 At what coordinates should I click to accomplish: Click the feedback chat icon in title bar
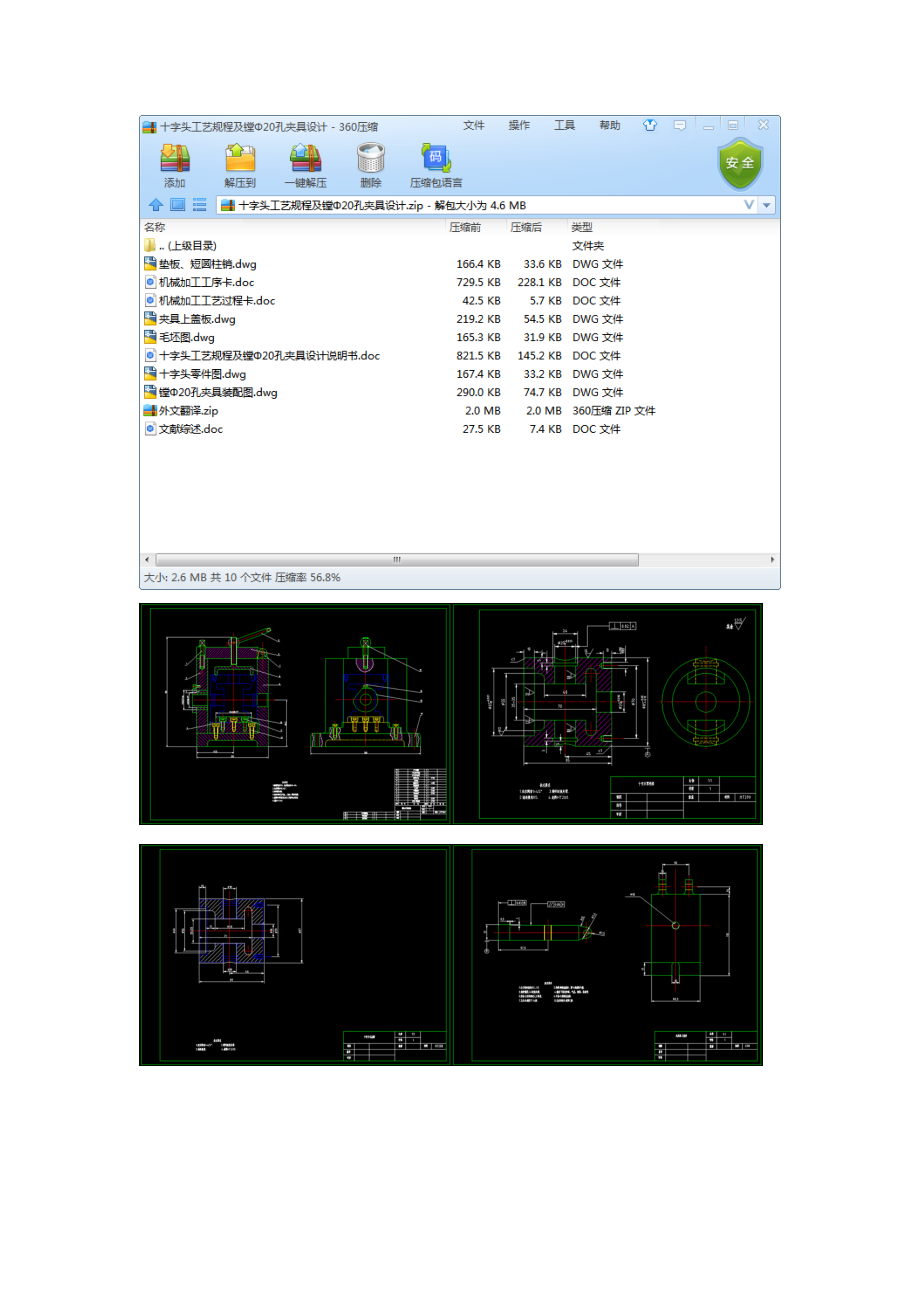(x=679, y=126)
